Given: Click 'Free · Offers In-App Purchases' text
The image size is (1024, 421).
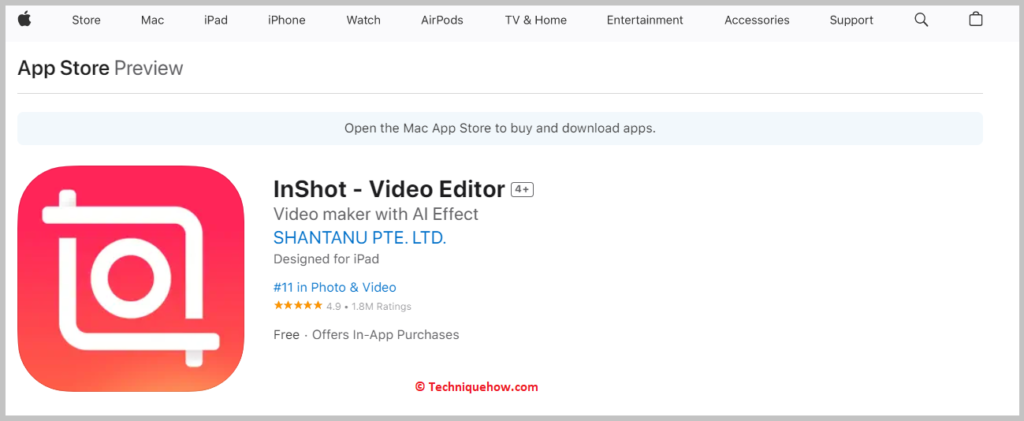Looking at the screenshot, I should pyautogui.click(x=366, y=335).
